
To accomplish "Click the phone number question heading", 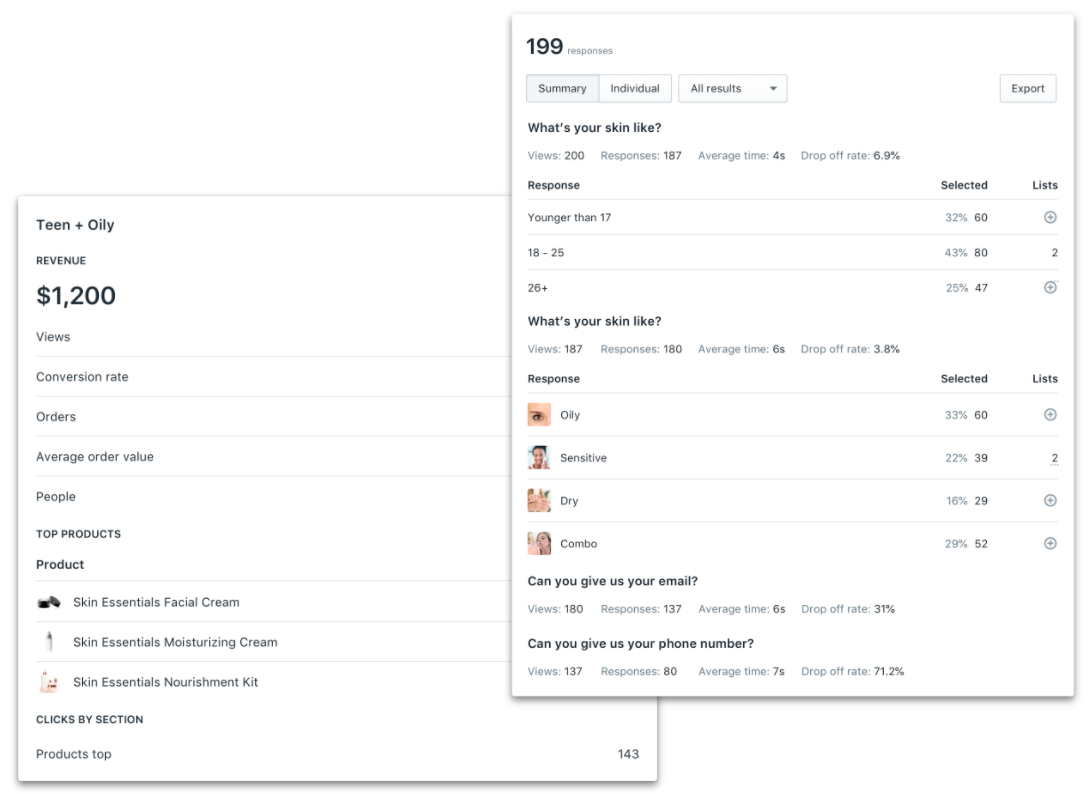I will point(640,643).
